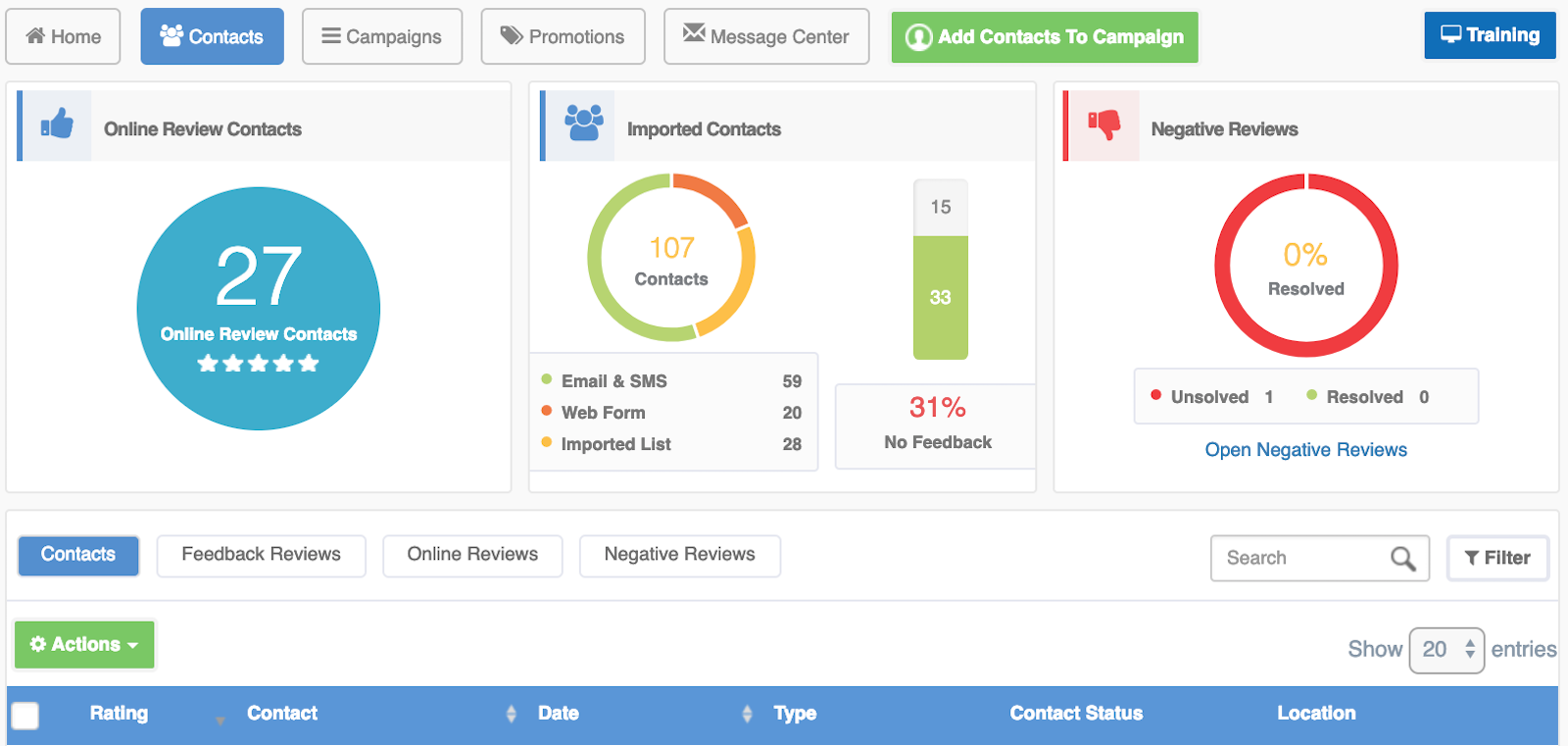Click the red 0% Resolved ring
This screenshot has width=1568, height=746.
1306,266
